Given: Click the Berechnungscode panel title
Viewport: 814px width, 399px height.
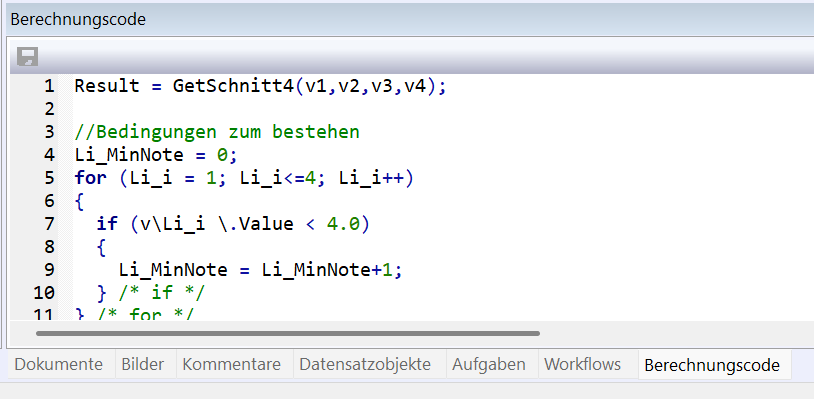Looking at the screenshot, I should point(78,19).
